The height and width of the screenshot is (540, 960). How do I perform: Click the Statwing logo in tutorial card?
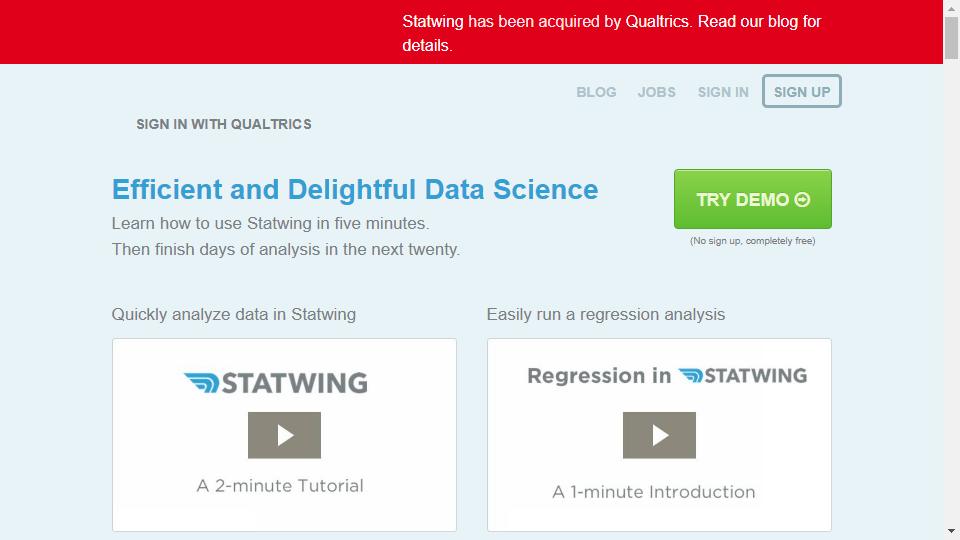[276, 382]
